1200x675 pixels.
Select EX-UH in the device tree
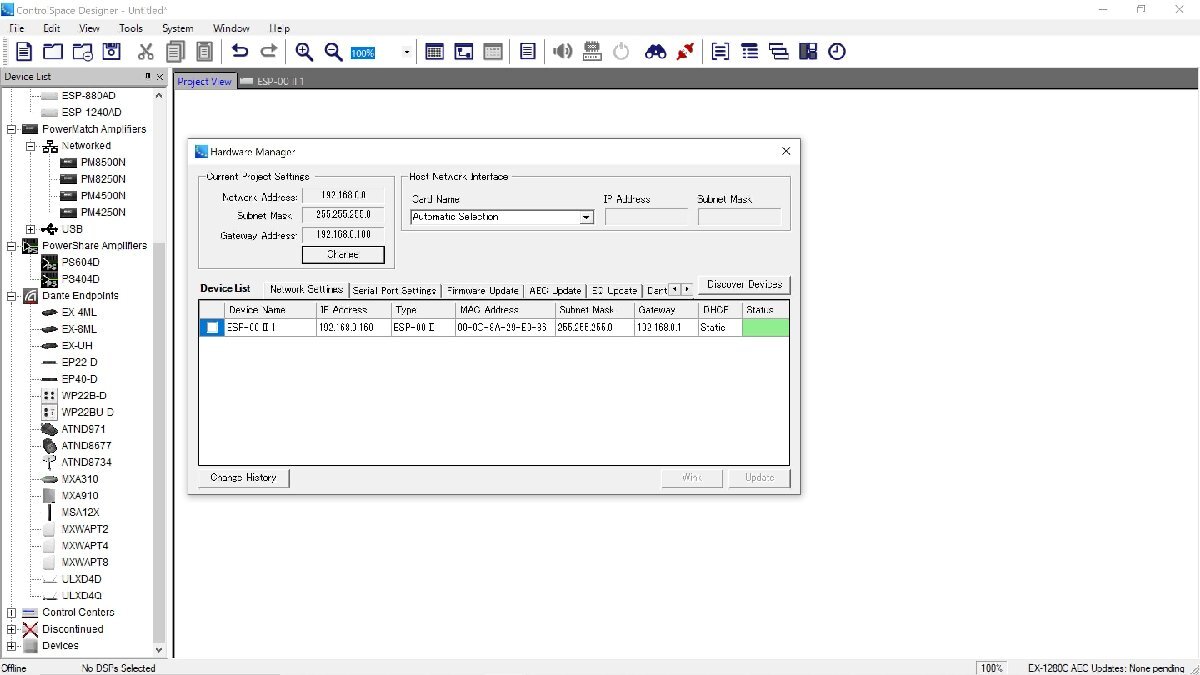77,346
